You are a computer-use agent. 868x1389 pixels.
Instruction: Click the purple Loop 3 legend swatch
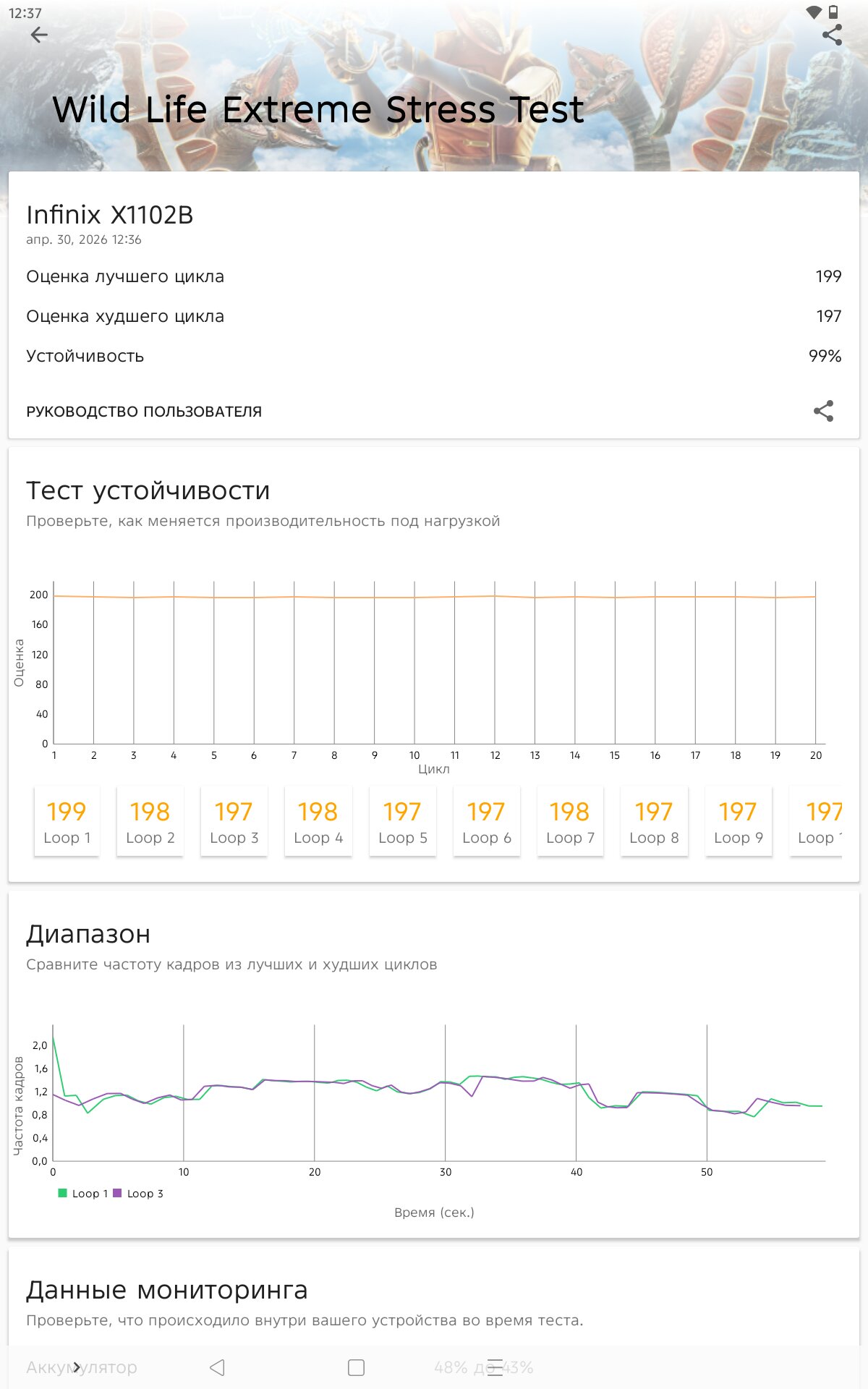tap(117, 1193)
